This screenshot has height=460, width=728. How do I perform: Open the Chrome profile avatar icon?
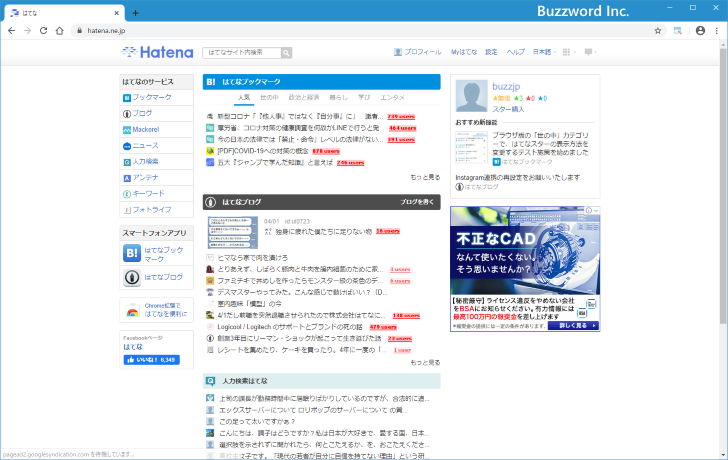click(x=701, y=31)
